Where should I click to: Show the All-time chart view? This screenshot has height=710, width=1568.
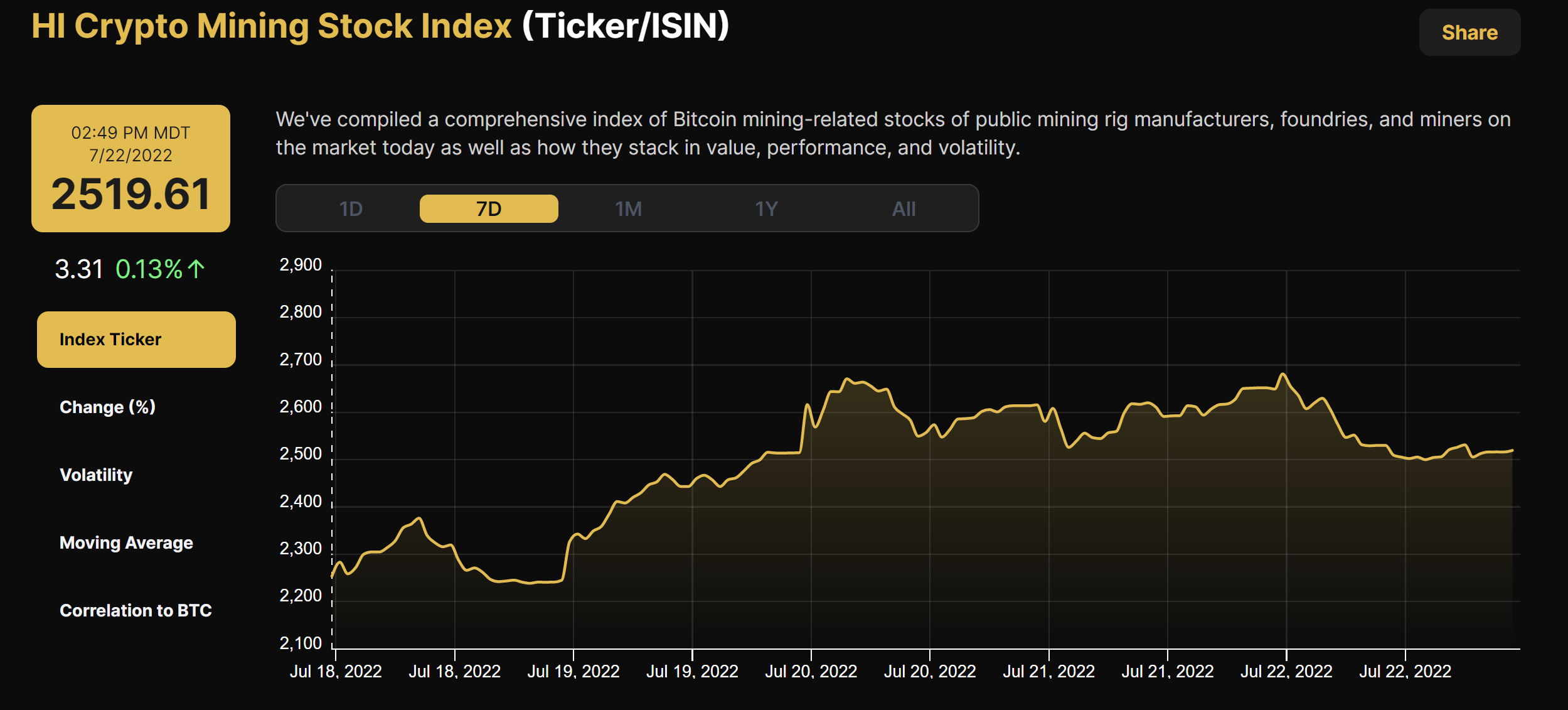[x=905, y=208]
